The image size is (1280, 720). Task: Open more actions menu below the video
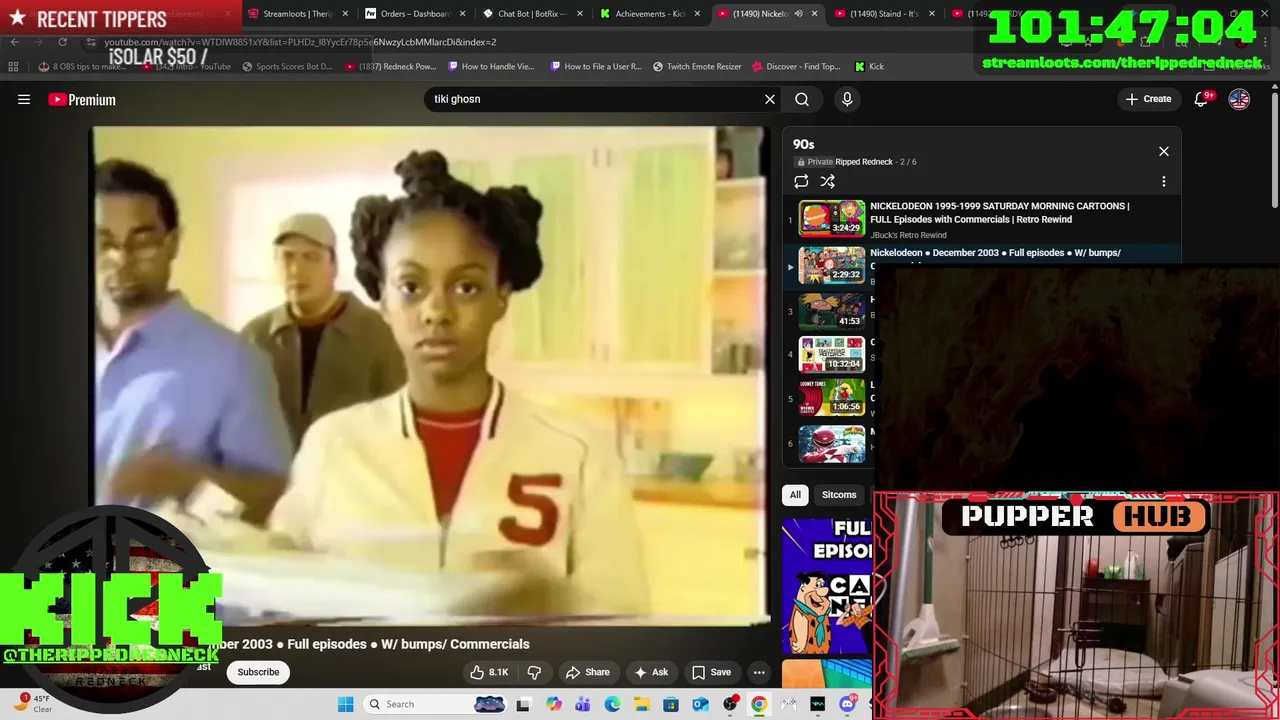(x=759, y=672)
